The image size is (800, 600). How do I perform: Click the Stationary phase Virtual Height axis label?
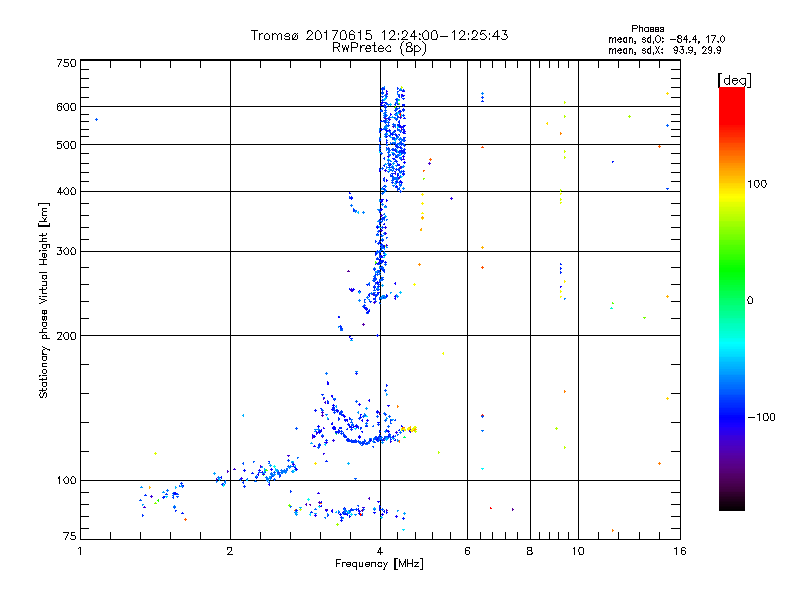[x=44, y=300]
